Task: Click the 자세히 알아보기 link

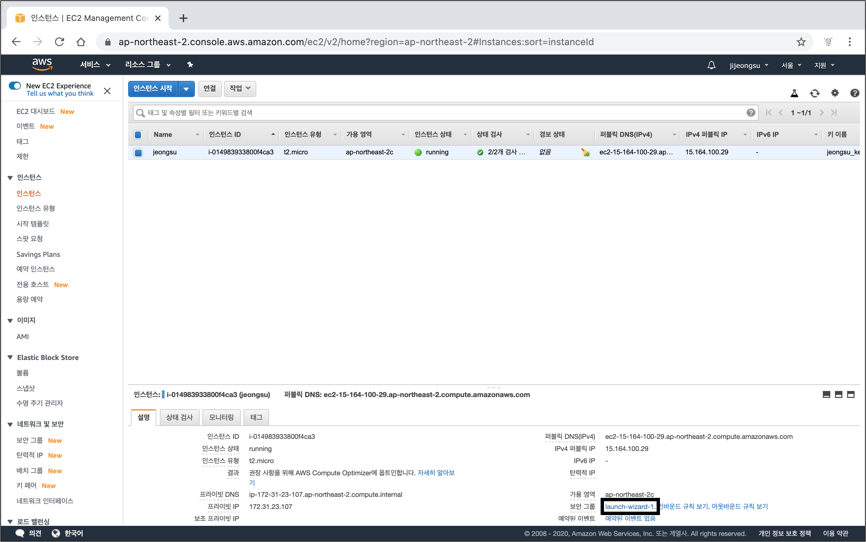Action: click(436, 473)
